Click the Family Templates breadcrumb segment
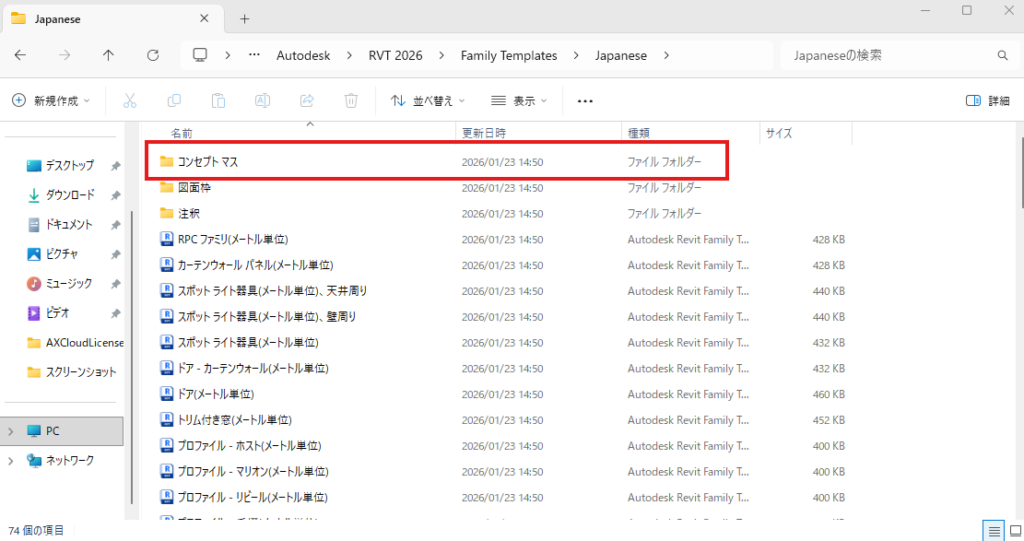The height and width of the screenshot is (541, 1024). coord(508,56)
